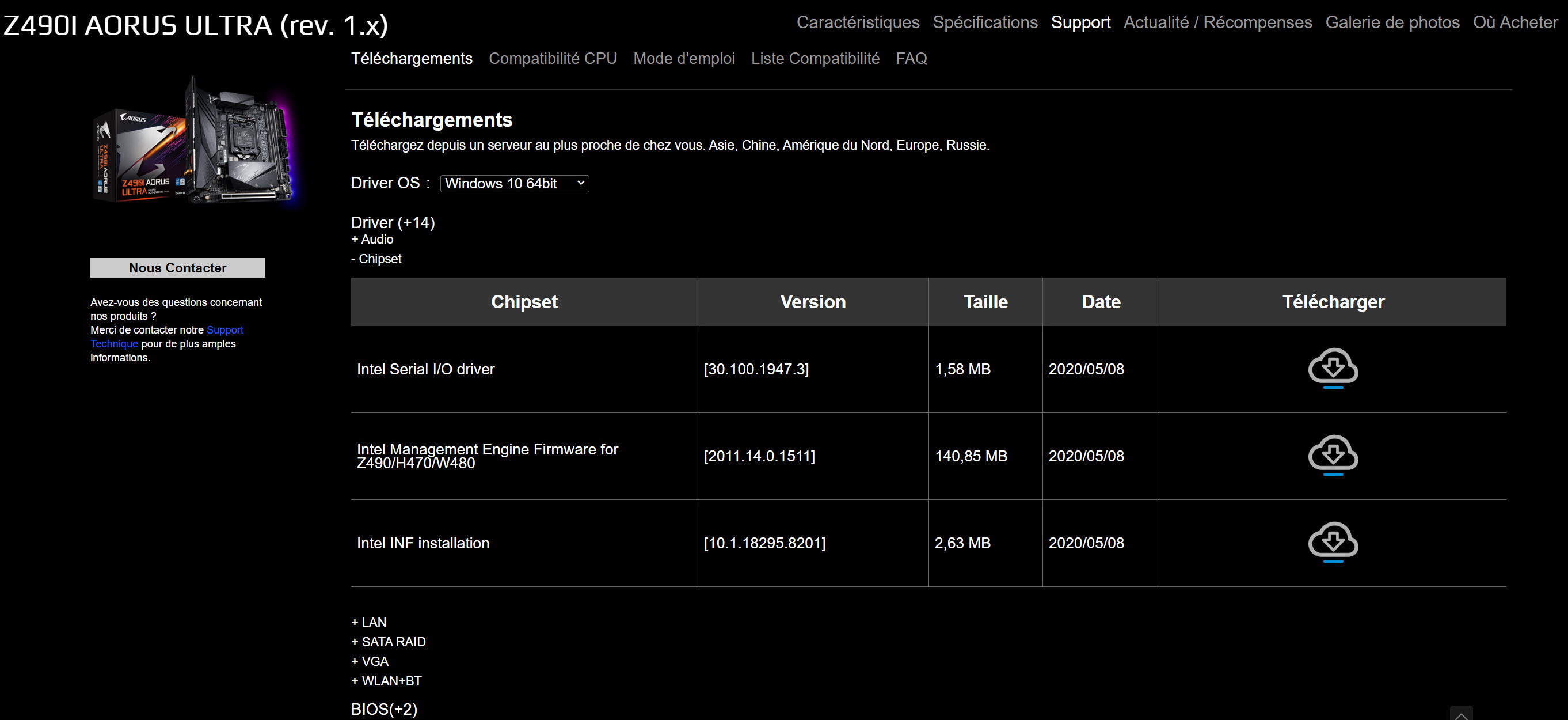1568x720 pixels.
Task: Open the FAQ tab
Action: pos(911,59)
